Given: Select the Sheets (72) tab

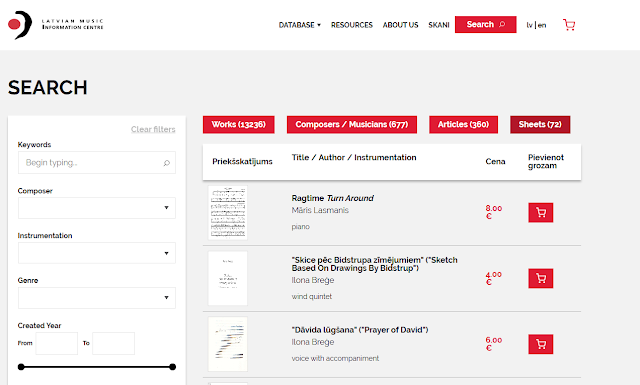Looking at the screenshot, I should (x=540, y=125).
